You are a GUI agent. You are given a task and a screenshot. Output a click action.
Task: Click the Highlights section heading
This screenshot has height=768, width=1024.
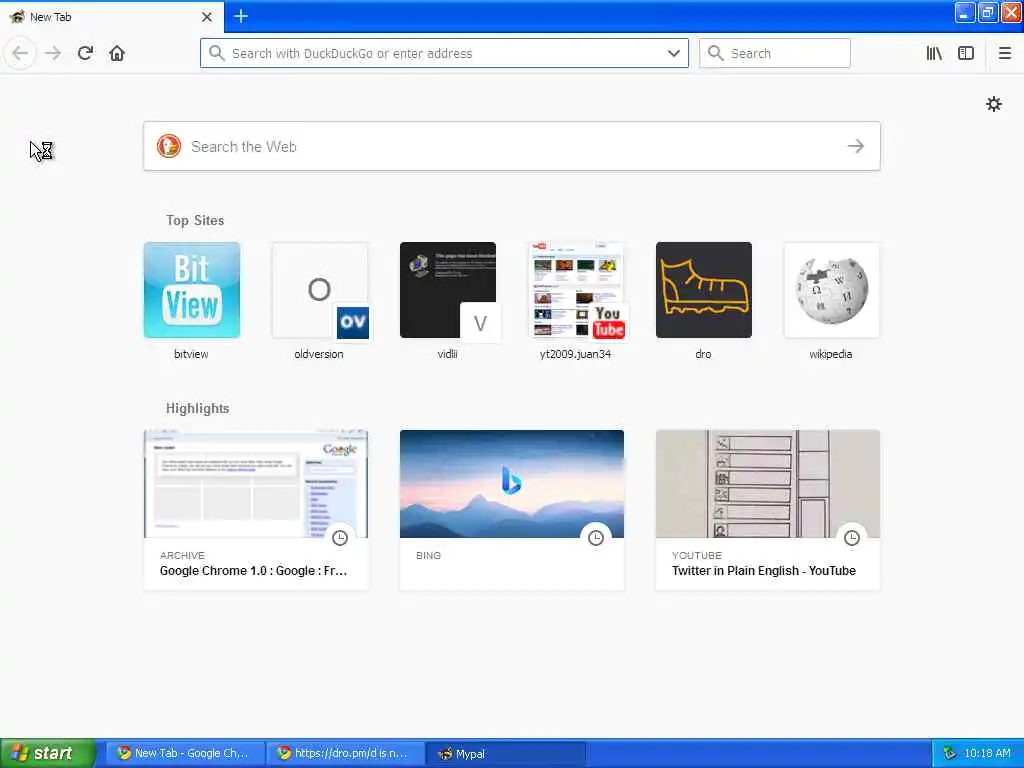[x=197, y=409]
